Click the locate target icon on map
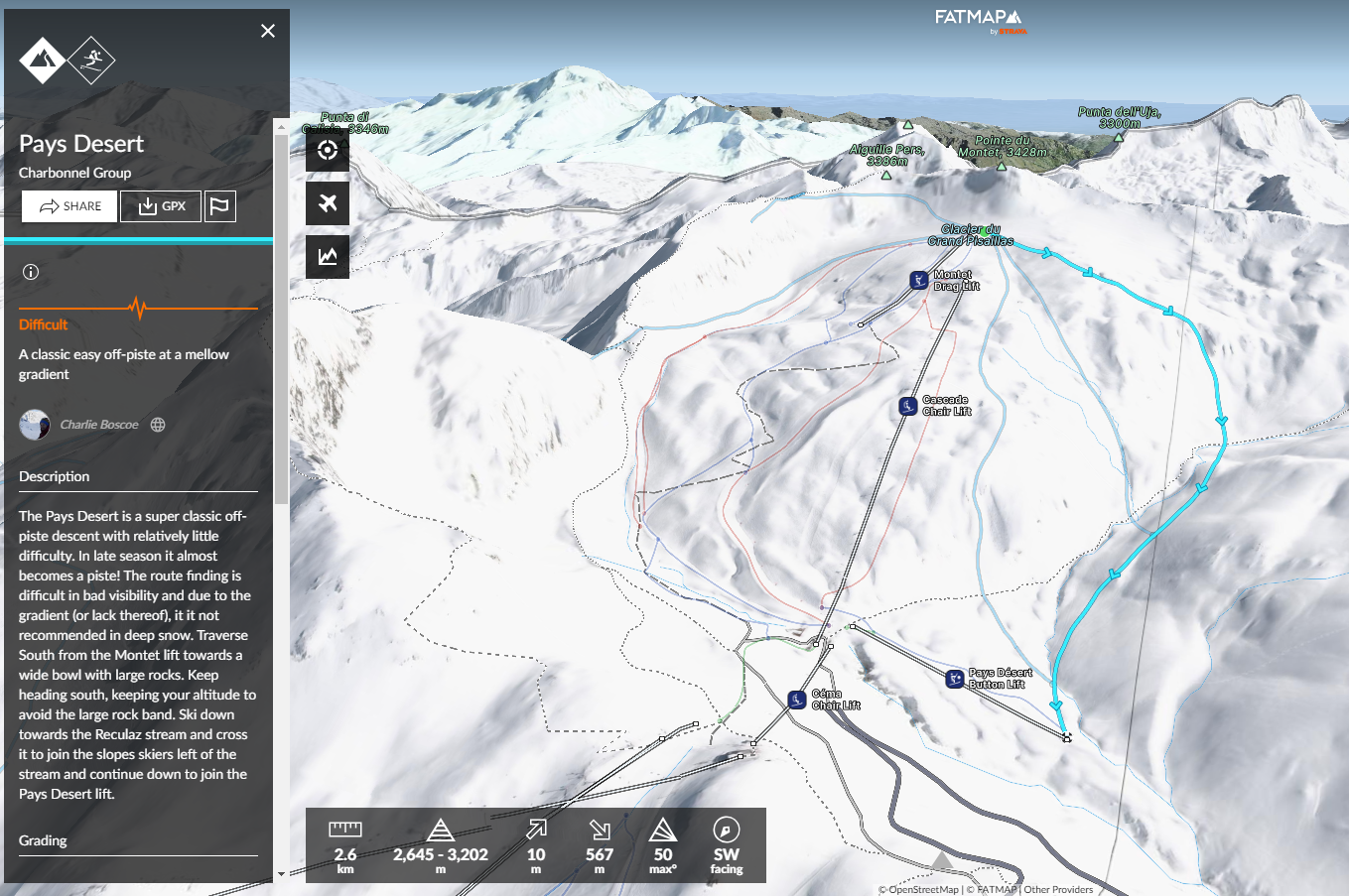Viewport: 1349px width, 896px height. (x=328, y=151)
